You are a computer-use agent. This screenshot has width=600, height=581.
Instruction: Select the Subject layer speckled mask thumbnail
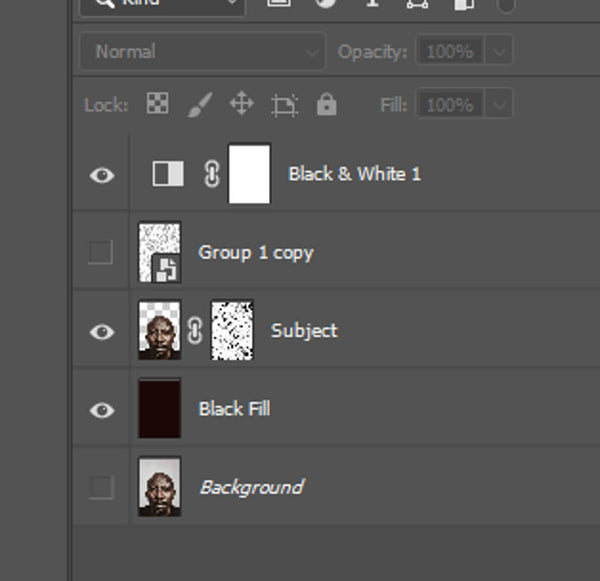coord(232,330)
